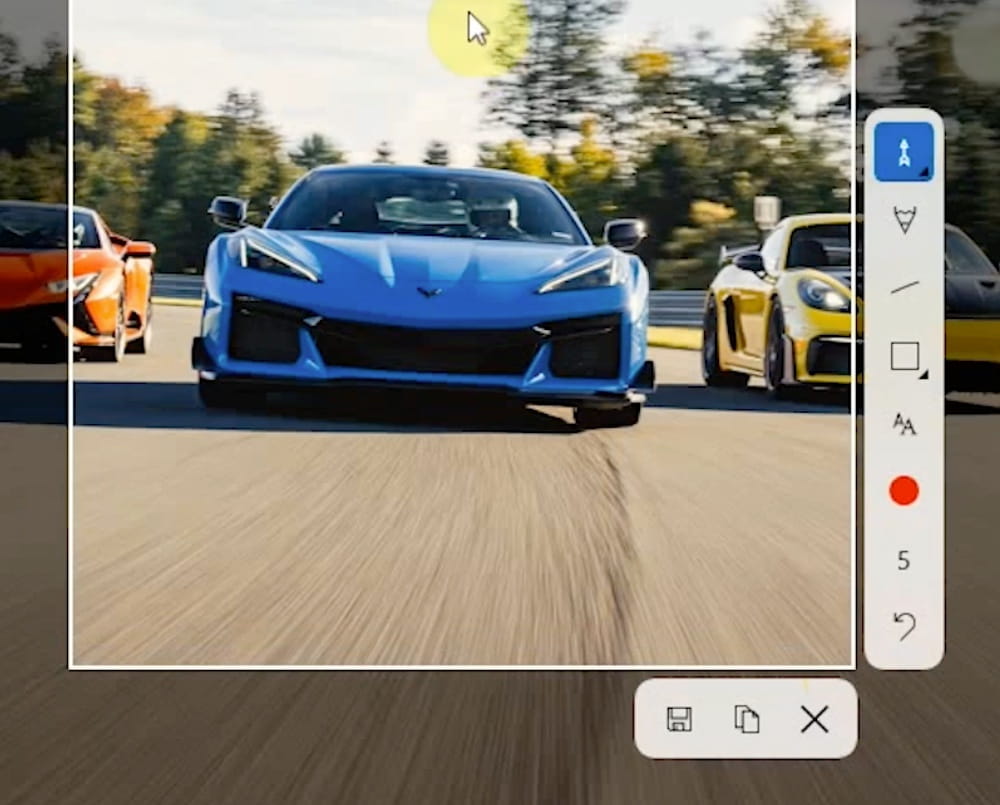Change the line thickness value 5

point(904,560)
